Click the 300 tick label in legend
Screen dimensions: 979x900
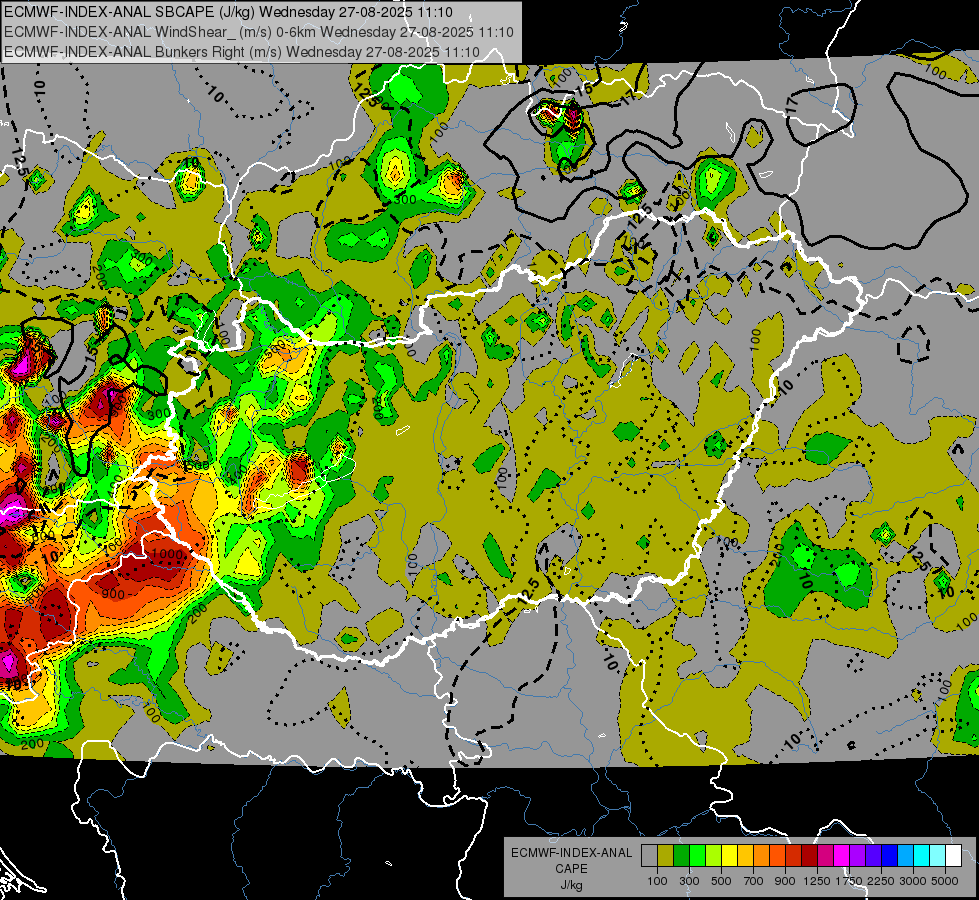click(x=689, y=881)
